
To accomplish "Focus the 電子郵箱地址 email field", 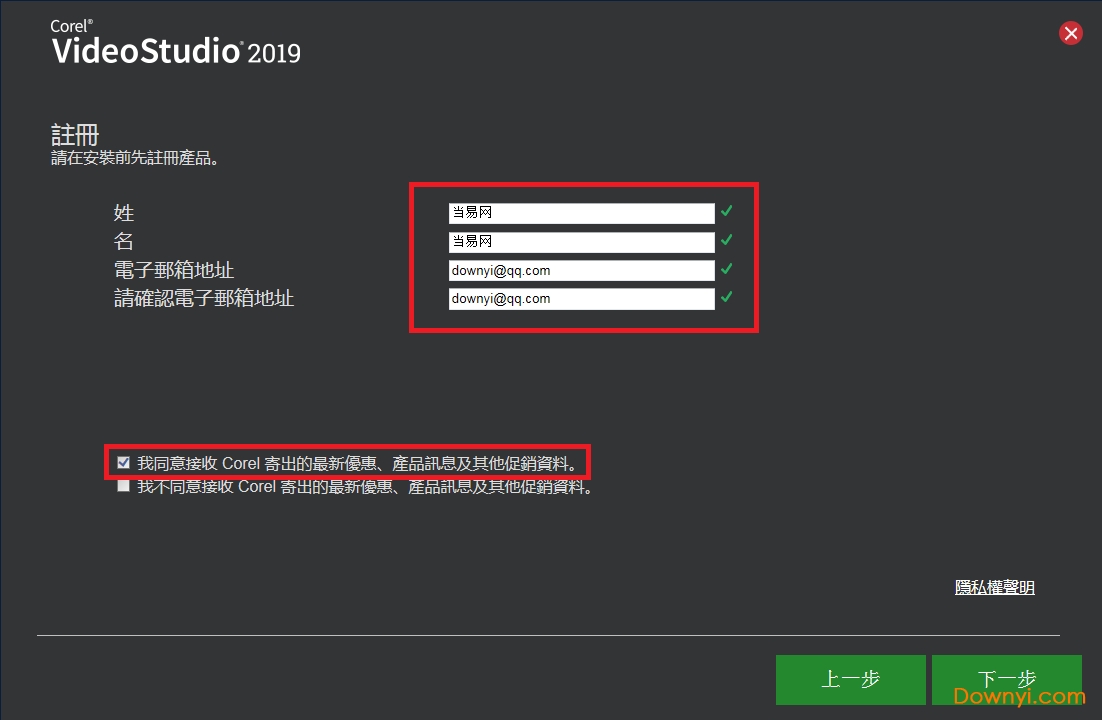I will pos(581,271).
